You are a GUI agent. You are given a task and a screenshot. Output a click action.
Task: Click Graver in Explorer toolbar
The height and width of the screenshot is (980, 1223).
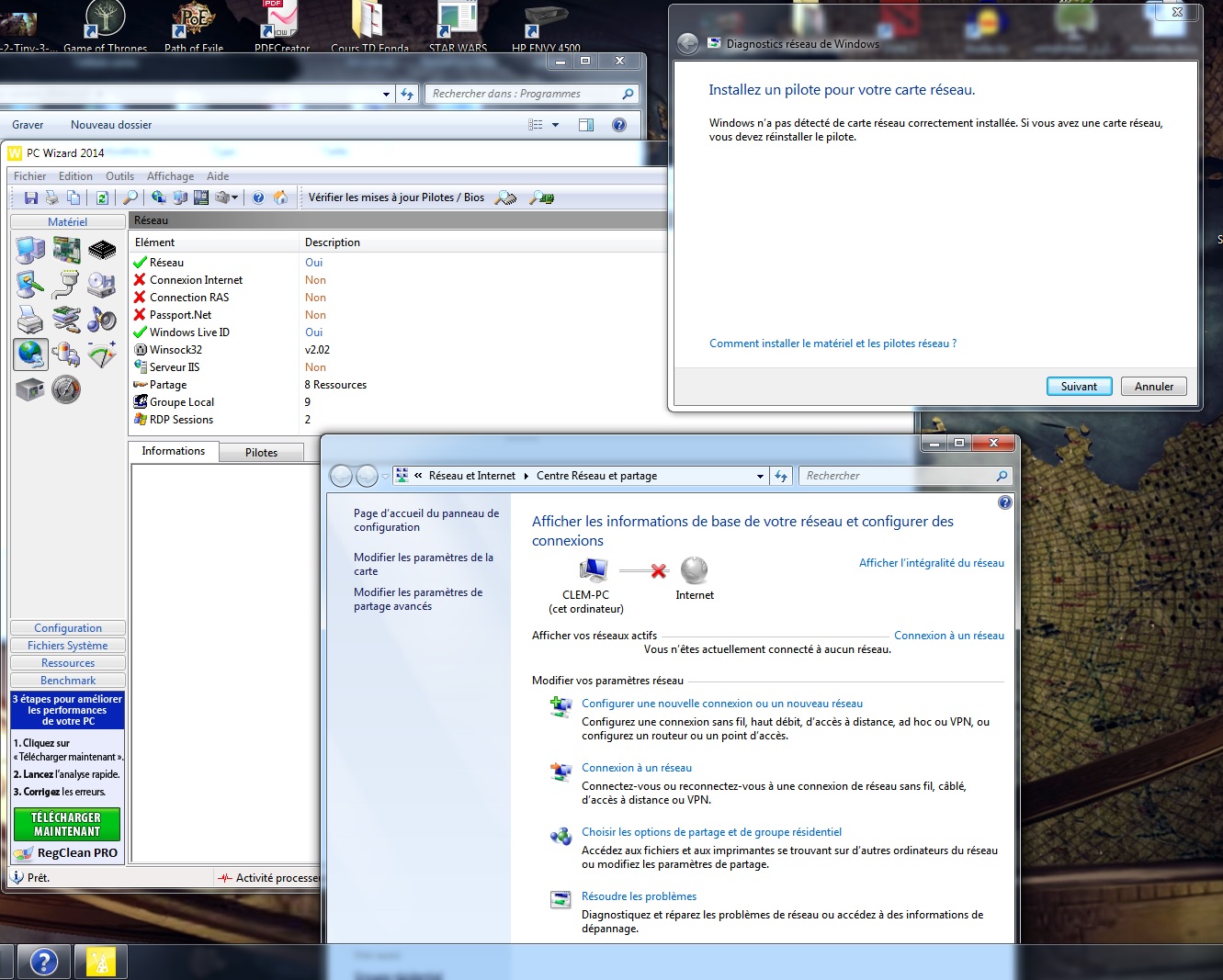click(x=28, y=125)
